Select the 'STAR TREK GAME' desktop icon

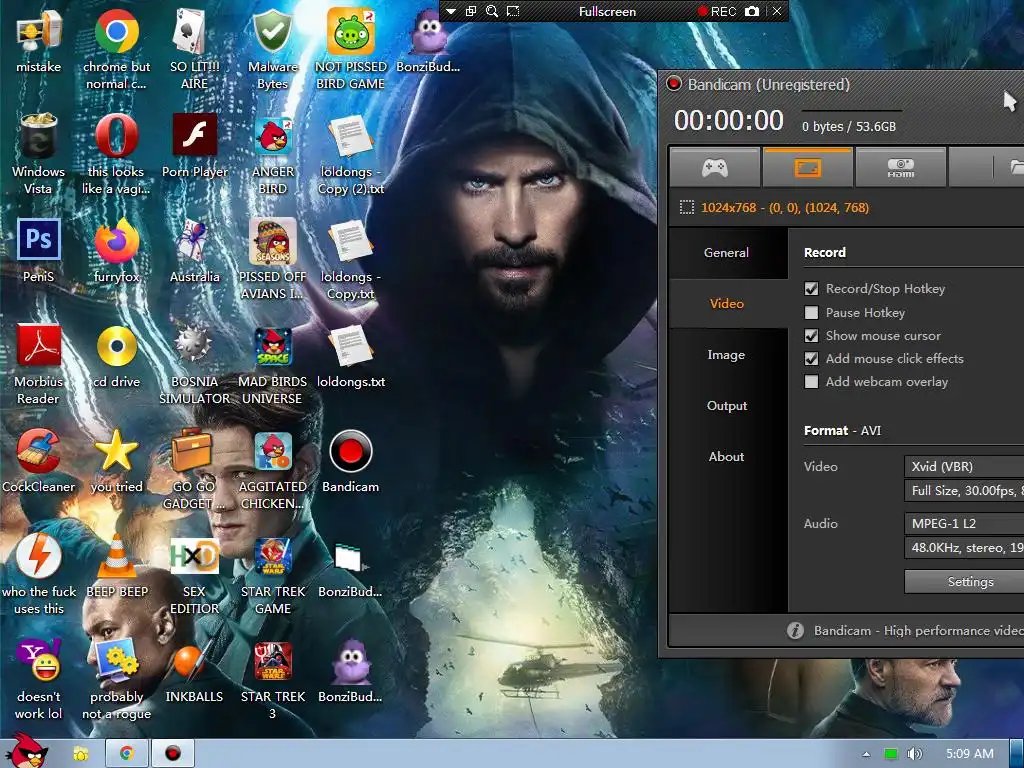(x=272, y=575)
